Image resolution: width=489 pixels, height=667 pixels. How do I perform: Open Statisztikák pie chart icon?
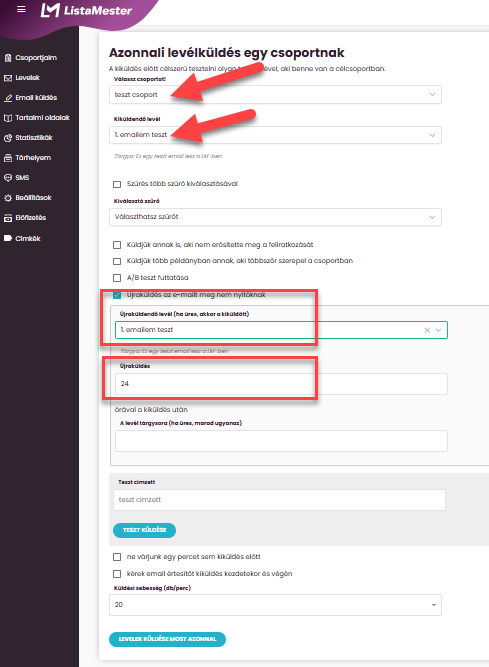click(8, 138)
